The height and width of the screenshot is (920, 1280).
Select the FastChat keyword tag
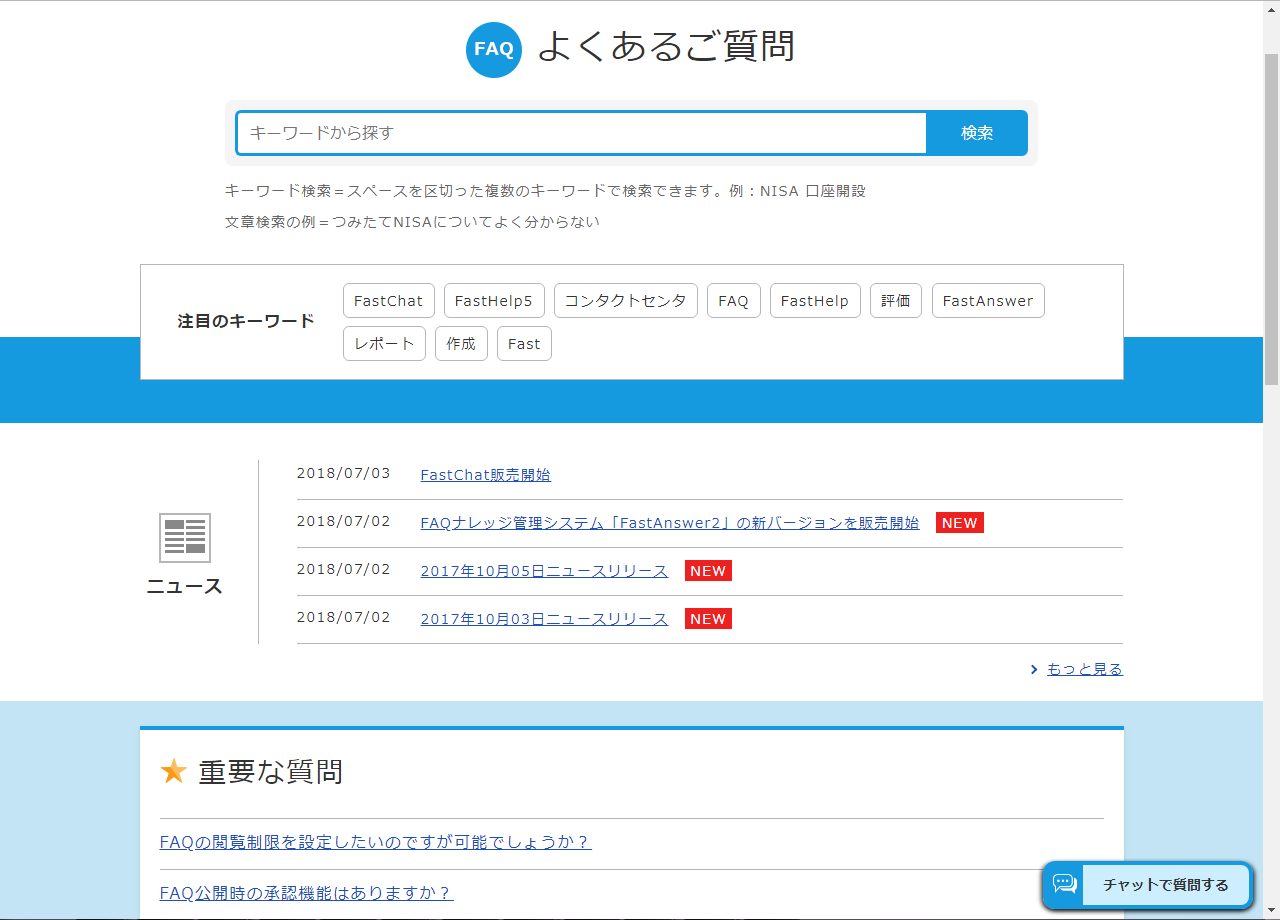pos(388,301)
